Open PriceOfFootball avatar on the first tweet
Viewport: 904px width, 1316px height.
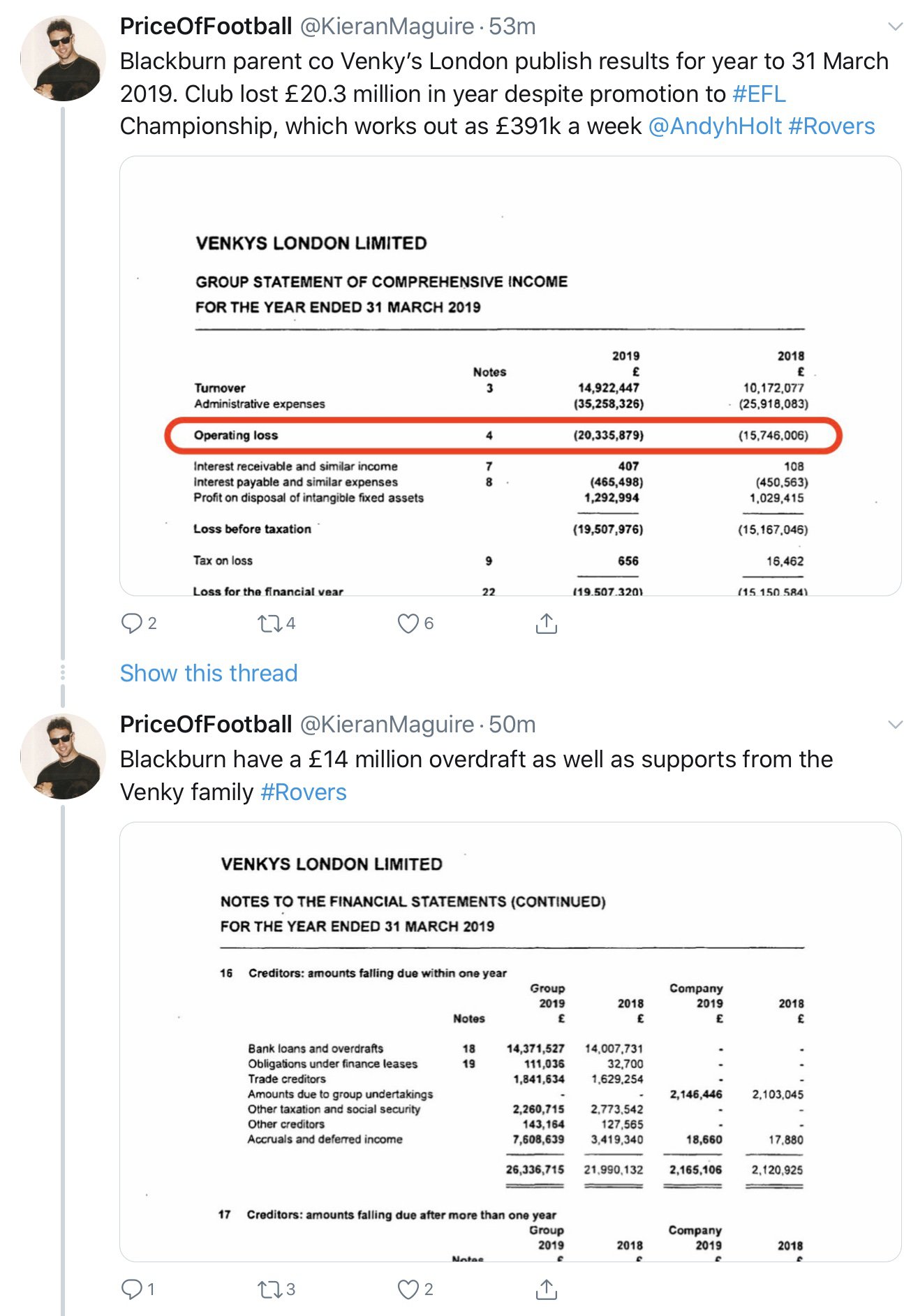[x=64, y=59]
